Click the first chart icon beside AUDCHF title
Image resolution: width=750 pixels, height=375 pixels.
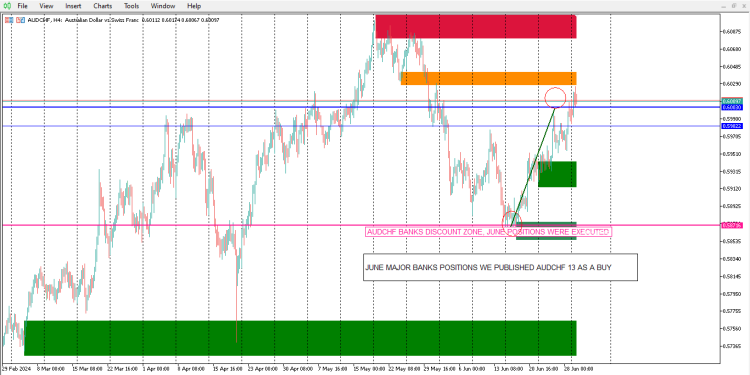9,20
